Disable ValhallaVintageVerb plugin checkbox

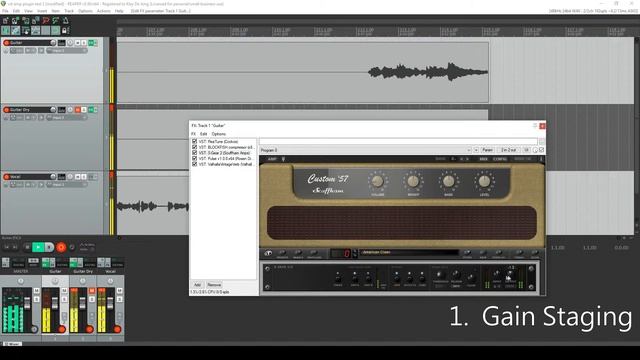[194, 164]
